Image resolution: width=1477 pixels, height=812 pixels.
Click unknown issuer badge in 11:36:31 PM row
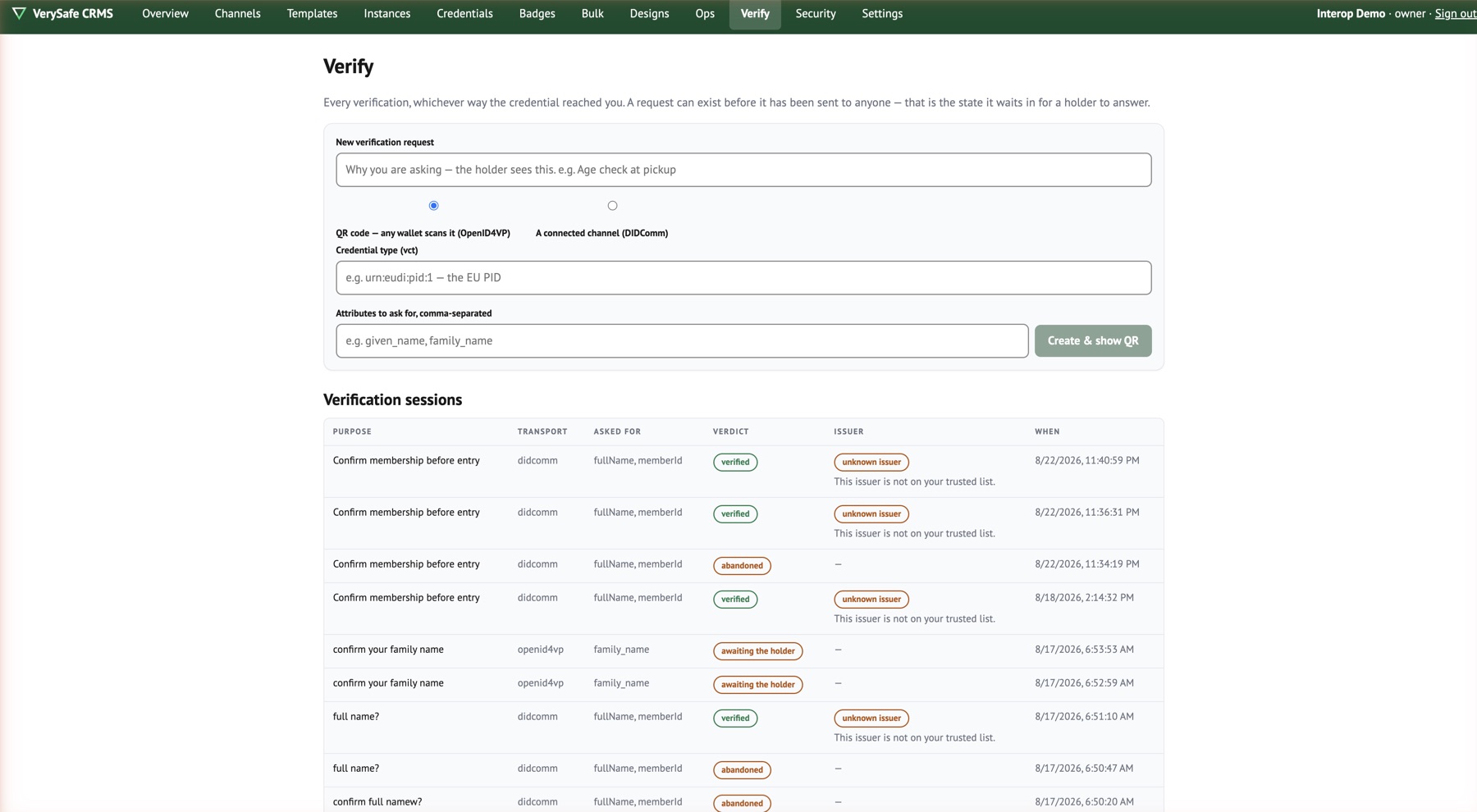tap(871, 513)
